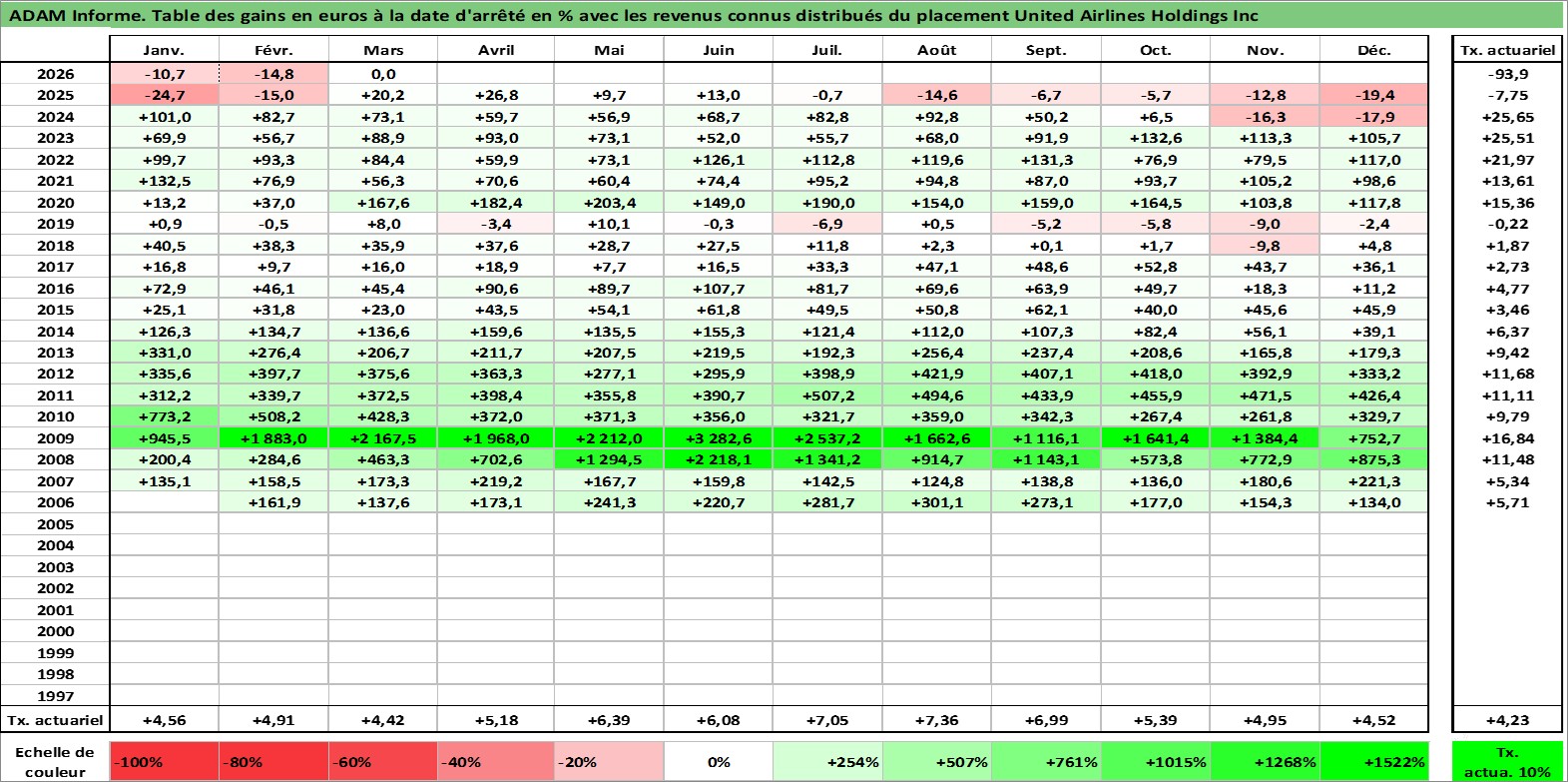Select cell with value +945,5
The image size is (1568, 782).
click(165, 438)
